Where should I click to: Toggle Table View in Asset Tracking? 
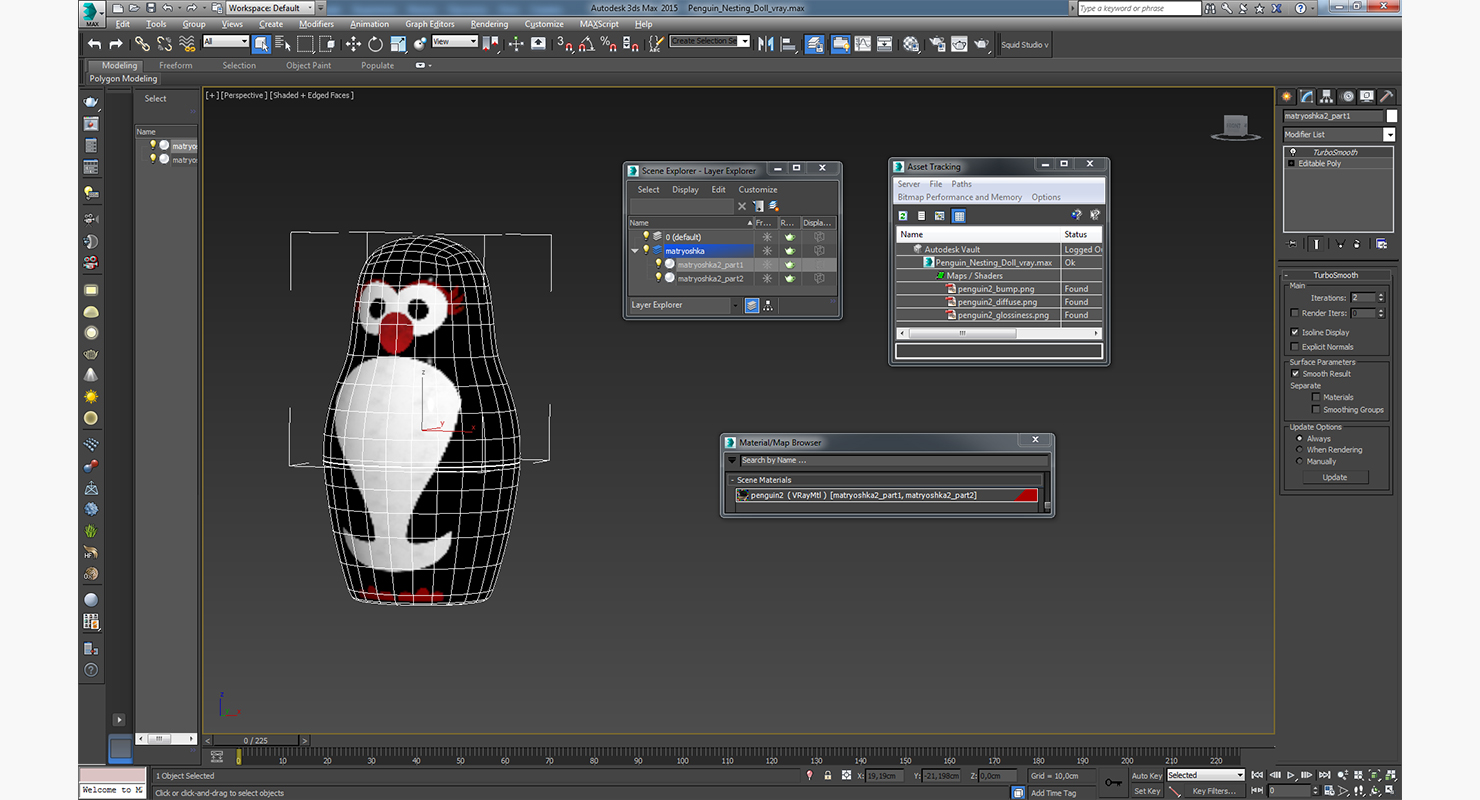point(959,215)
